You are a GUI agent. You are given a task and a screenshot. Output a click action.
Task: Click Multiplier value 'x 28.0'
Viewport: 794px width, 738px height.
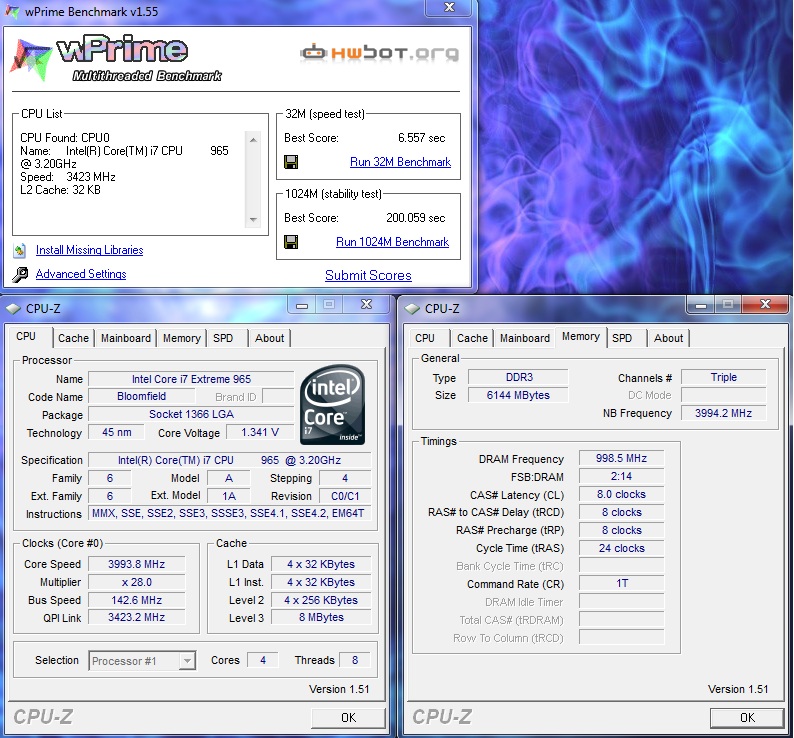(137, 582)
